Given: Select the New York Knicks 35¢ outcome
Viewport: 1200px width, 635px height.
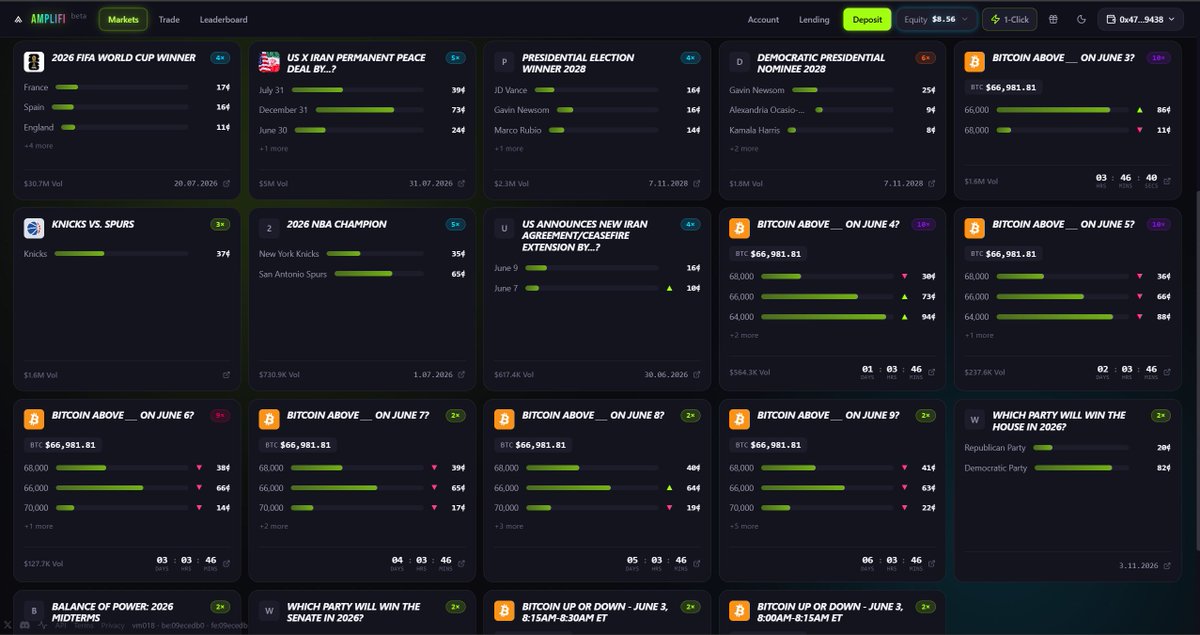Looking at the screenshot, I should (x=362, y=254).
